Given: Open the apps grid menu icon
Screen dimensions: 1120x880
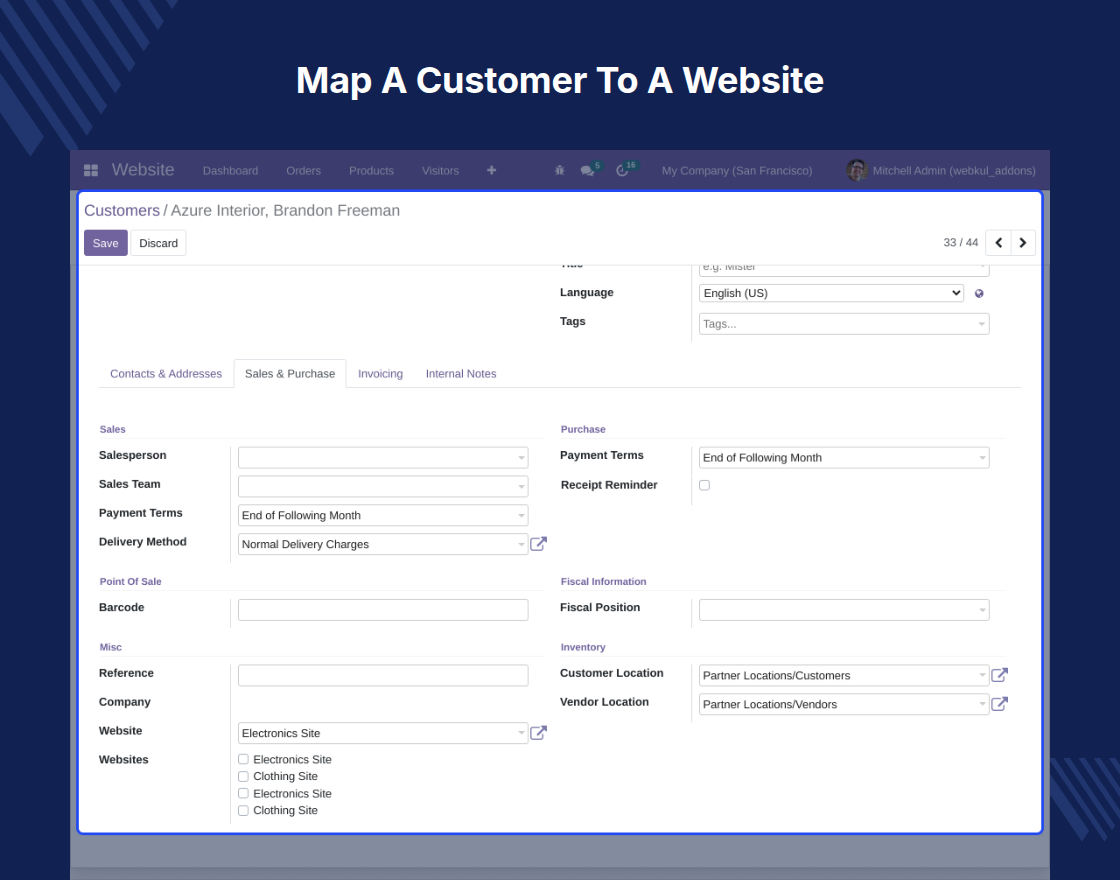Looking at the screenshot, I should tap(91, 170).
